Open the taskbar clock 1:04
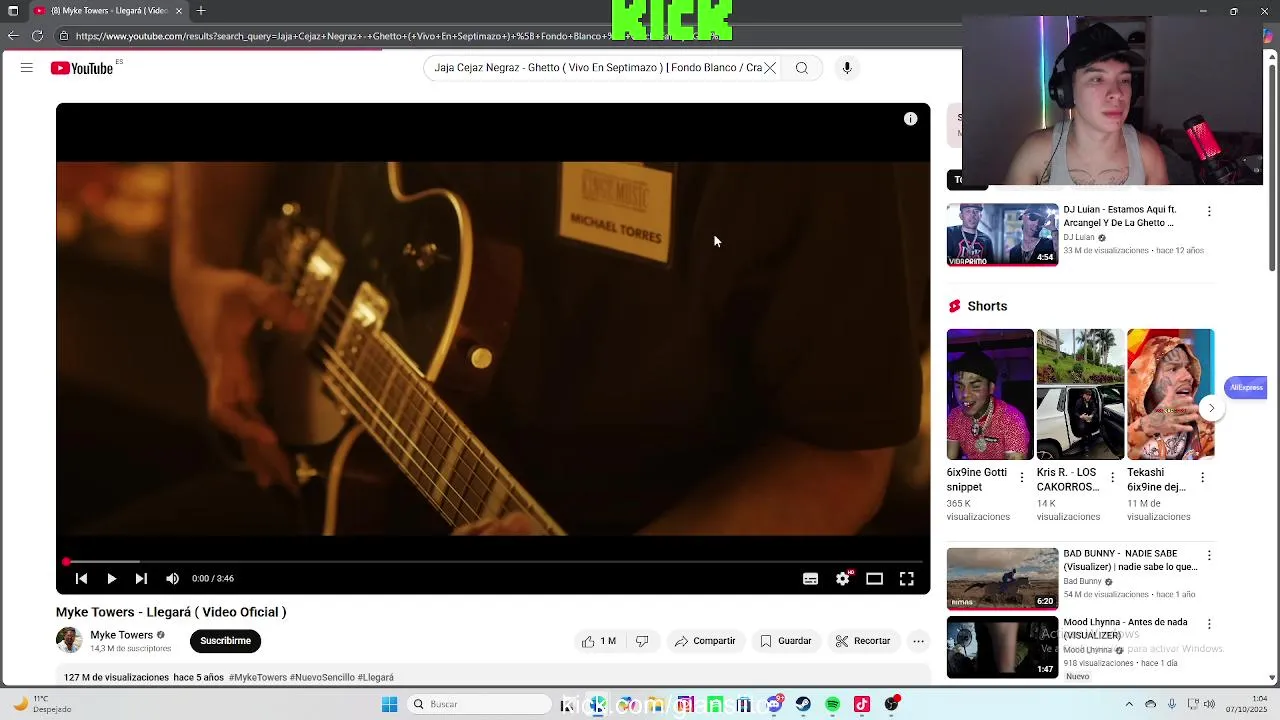The image size is (1280, 720). pyautogui.click(x=1247, y=704)
